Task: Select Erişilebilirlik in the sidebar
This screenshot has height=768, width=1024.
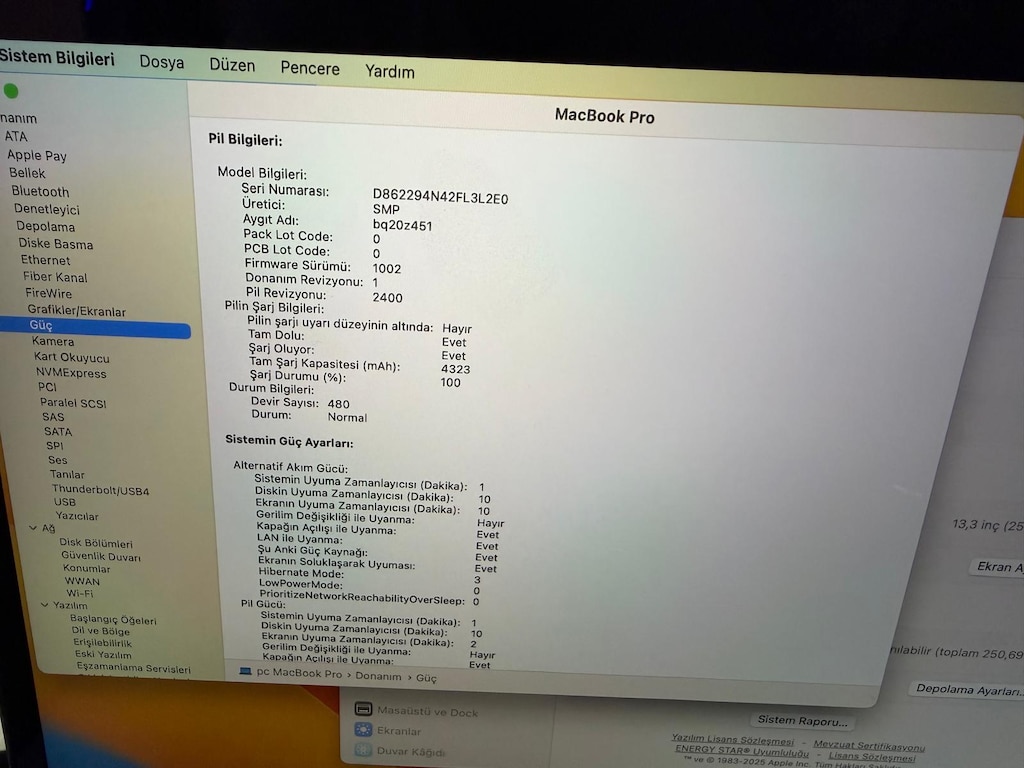Action: coord(103,643)
